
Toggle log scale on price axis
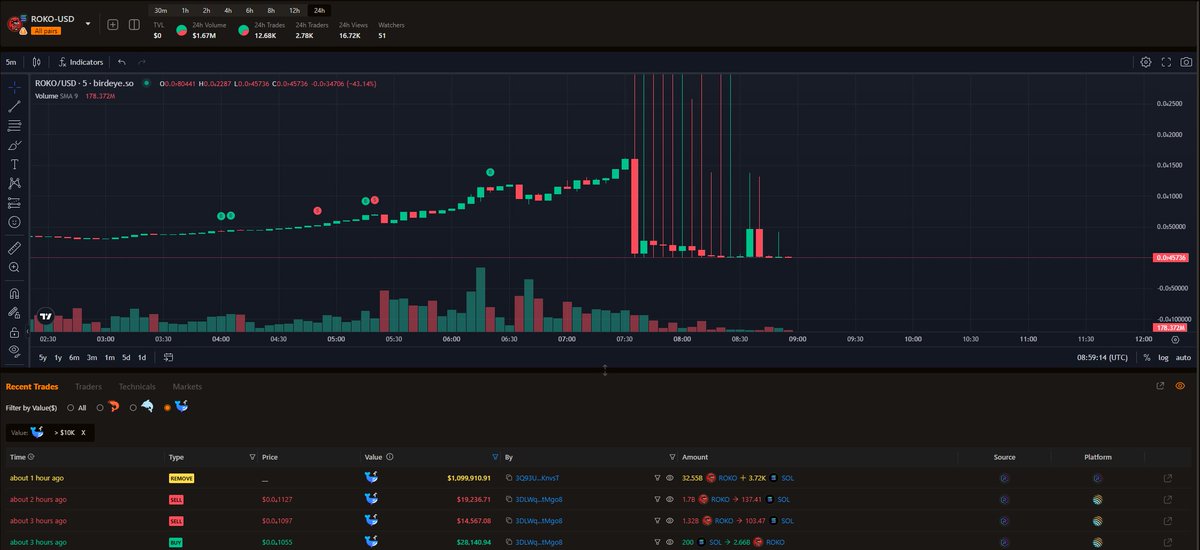coord(1163,357)
